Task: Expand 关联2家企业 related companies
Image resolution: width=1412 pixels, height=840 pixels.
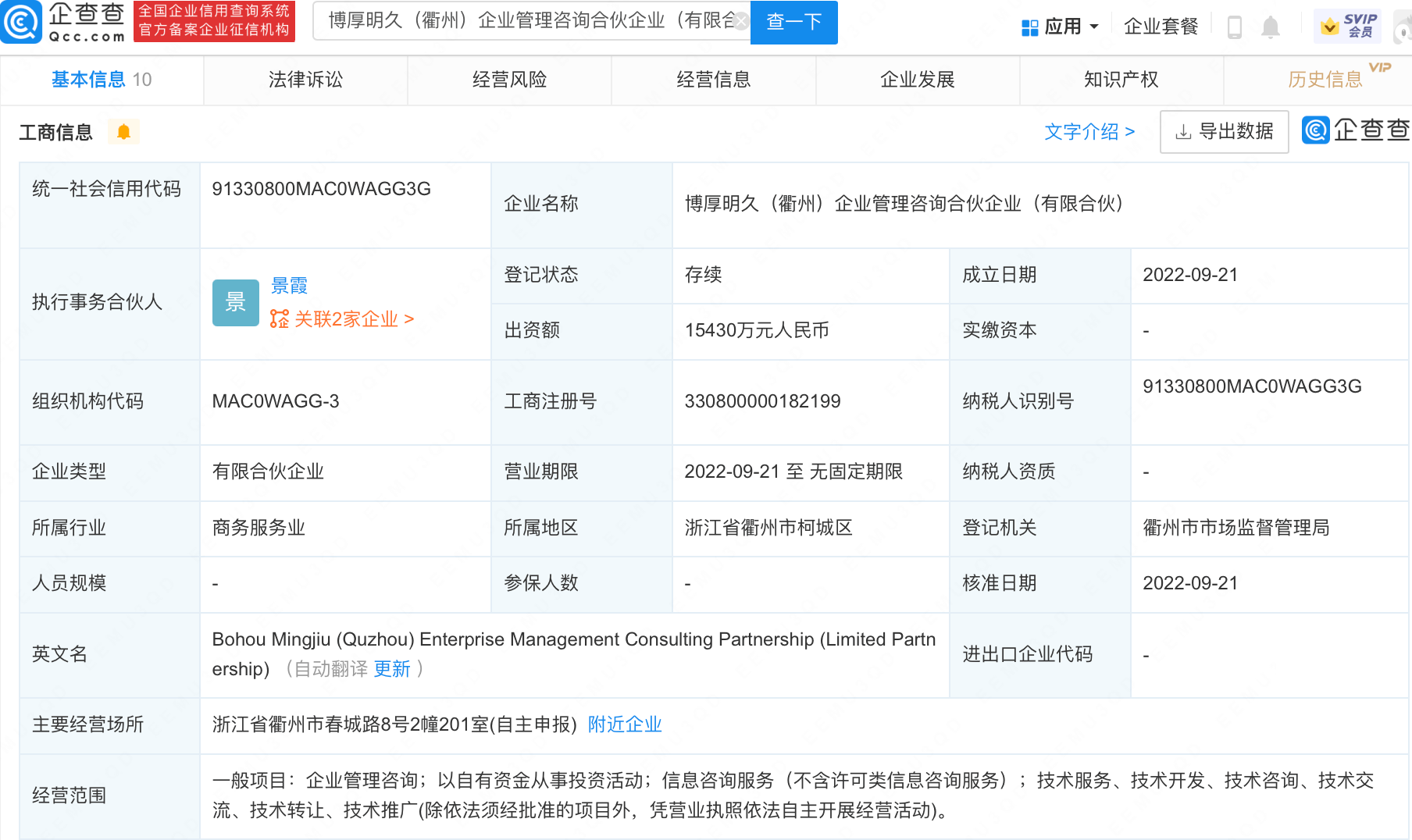Action: (353, 319)
